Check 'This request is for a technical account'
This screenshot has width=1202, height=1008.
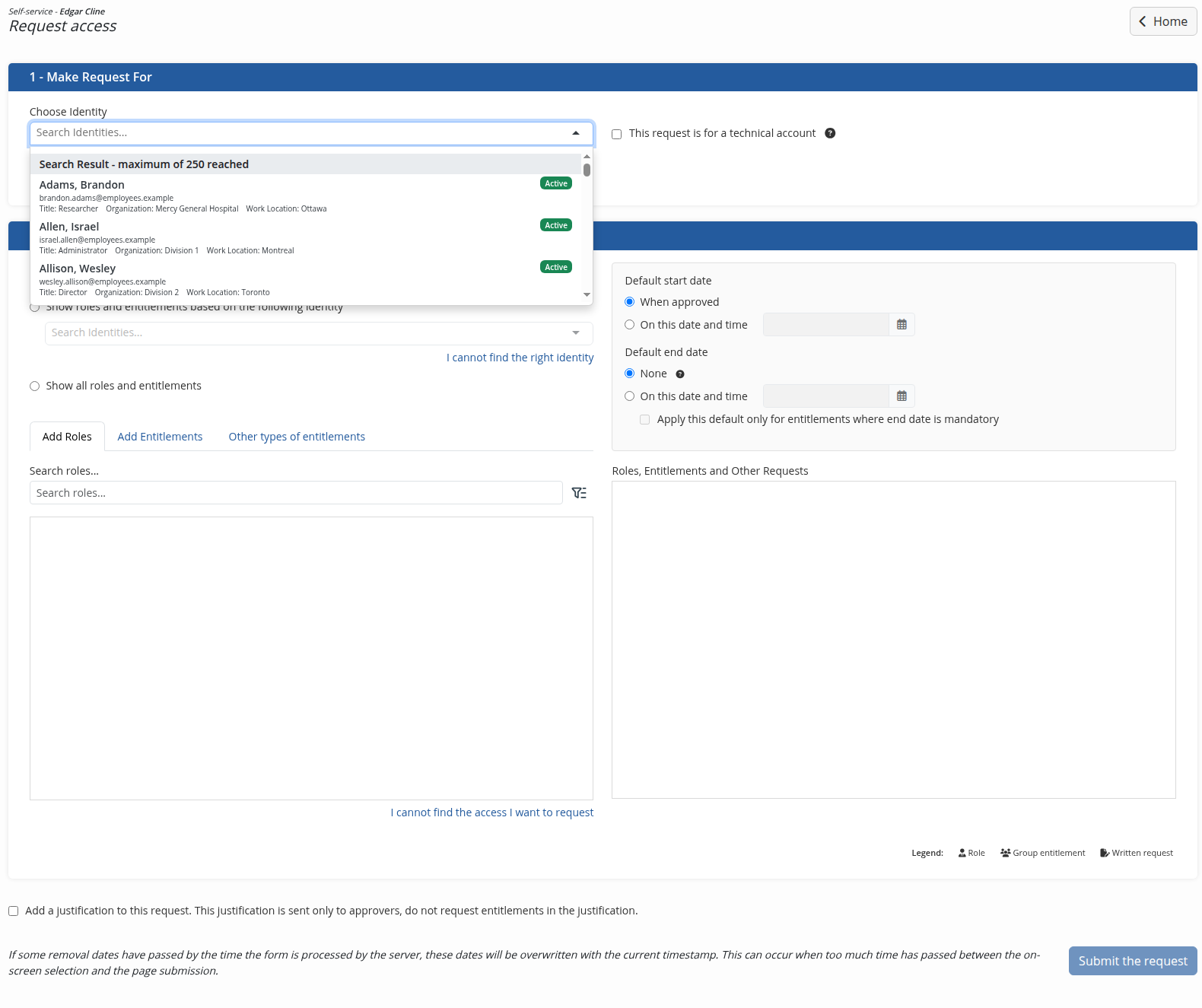pos(616,134)
